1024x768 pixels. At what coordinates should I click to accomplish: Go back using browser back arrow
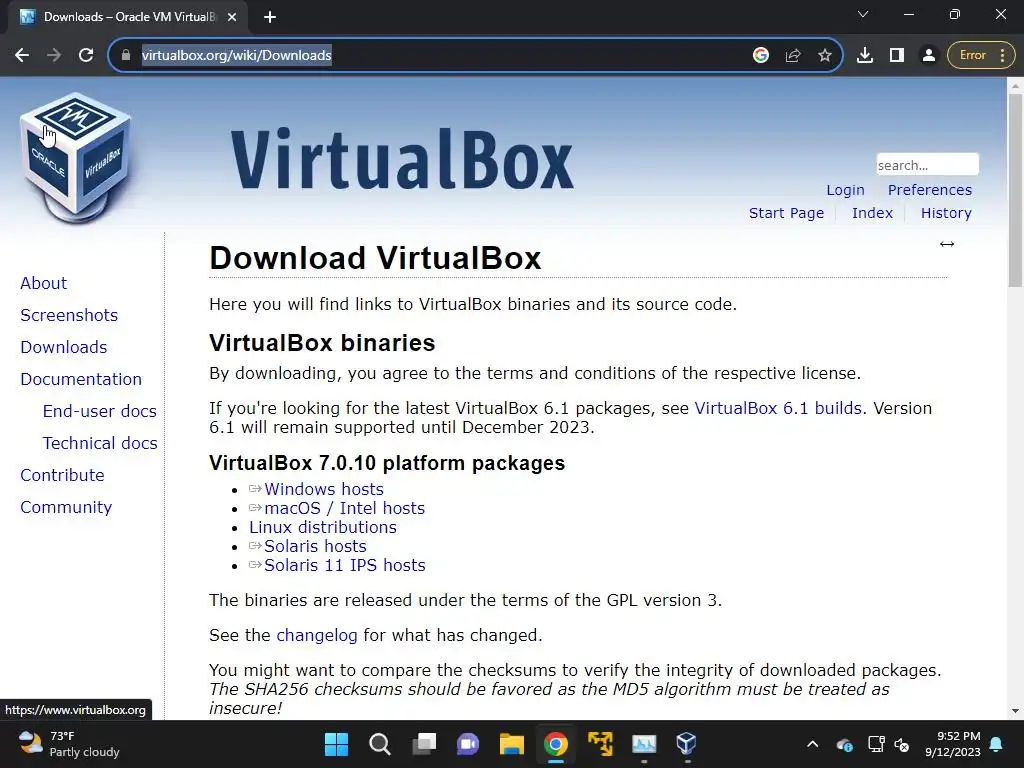22,56
